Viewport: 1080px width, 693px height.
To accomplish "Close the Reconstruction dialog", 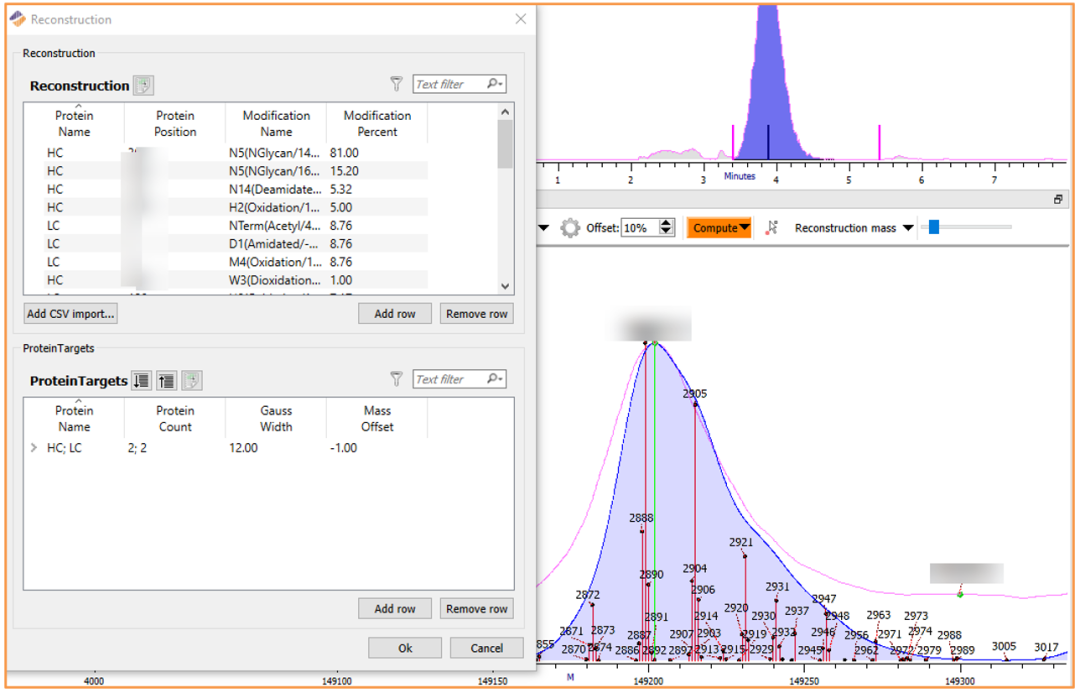I will [521, 19].
